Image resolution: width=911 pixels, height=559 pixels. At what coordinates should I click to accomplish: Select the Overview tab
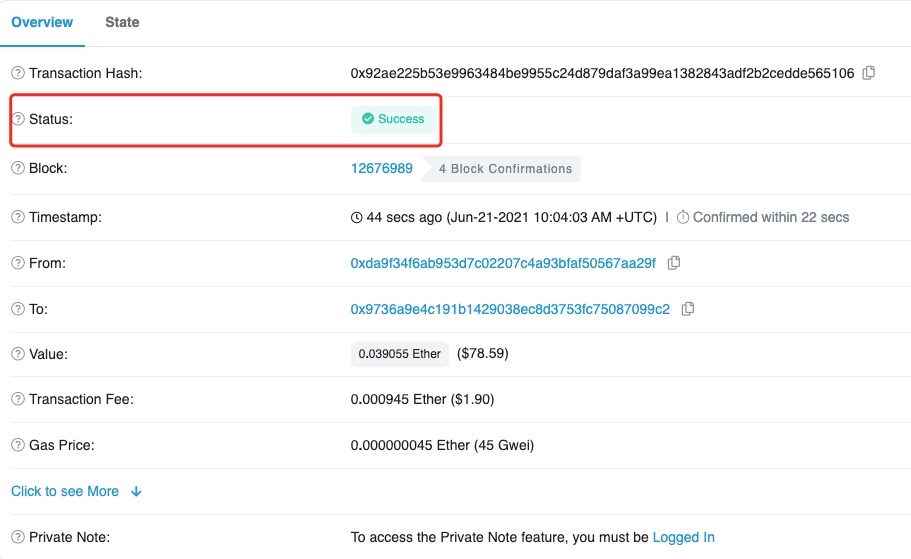tap(42, 22)
